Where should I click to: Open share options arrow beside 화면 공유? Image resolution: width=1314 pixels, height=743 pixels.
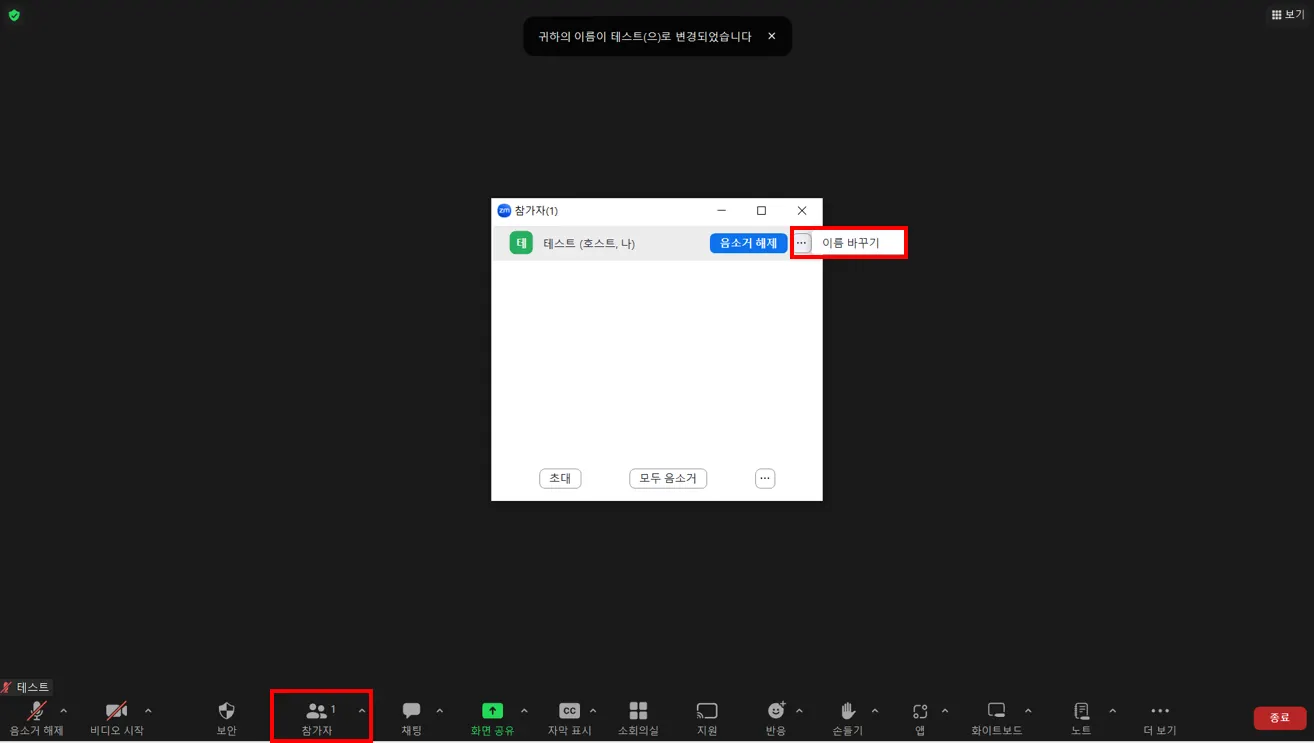pos(524,711)
